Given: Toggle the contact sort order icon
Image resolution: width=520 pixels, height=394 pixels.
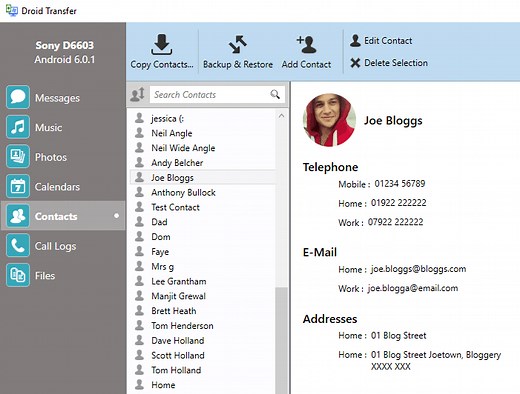Looking at the screenshot, I should pos(137,94).
